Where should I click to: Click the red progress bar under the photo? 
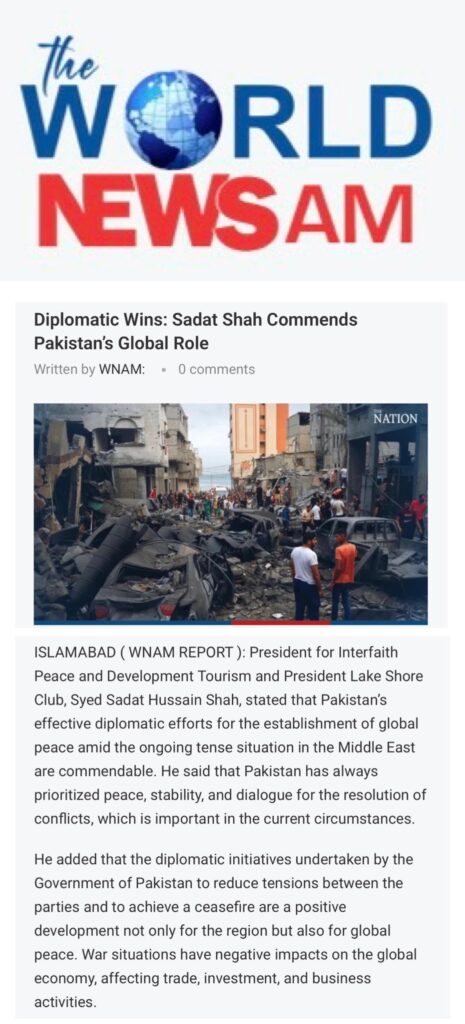281,622
